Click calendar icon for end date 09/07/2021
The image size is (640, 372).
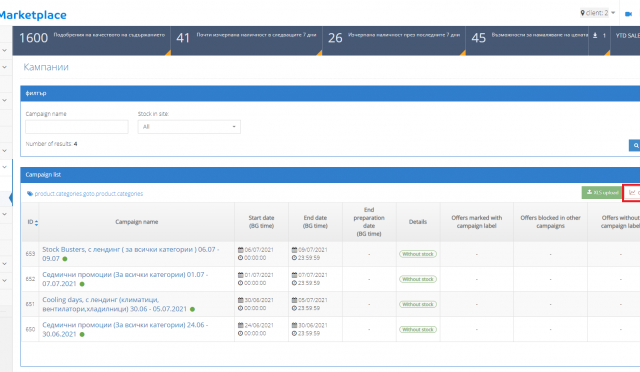pyautogui.click(x=294, y=250)
